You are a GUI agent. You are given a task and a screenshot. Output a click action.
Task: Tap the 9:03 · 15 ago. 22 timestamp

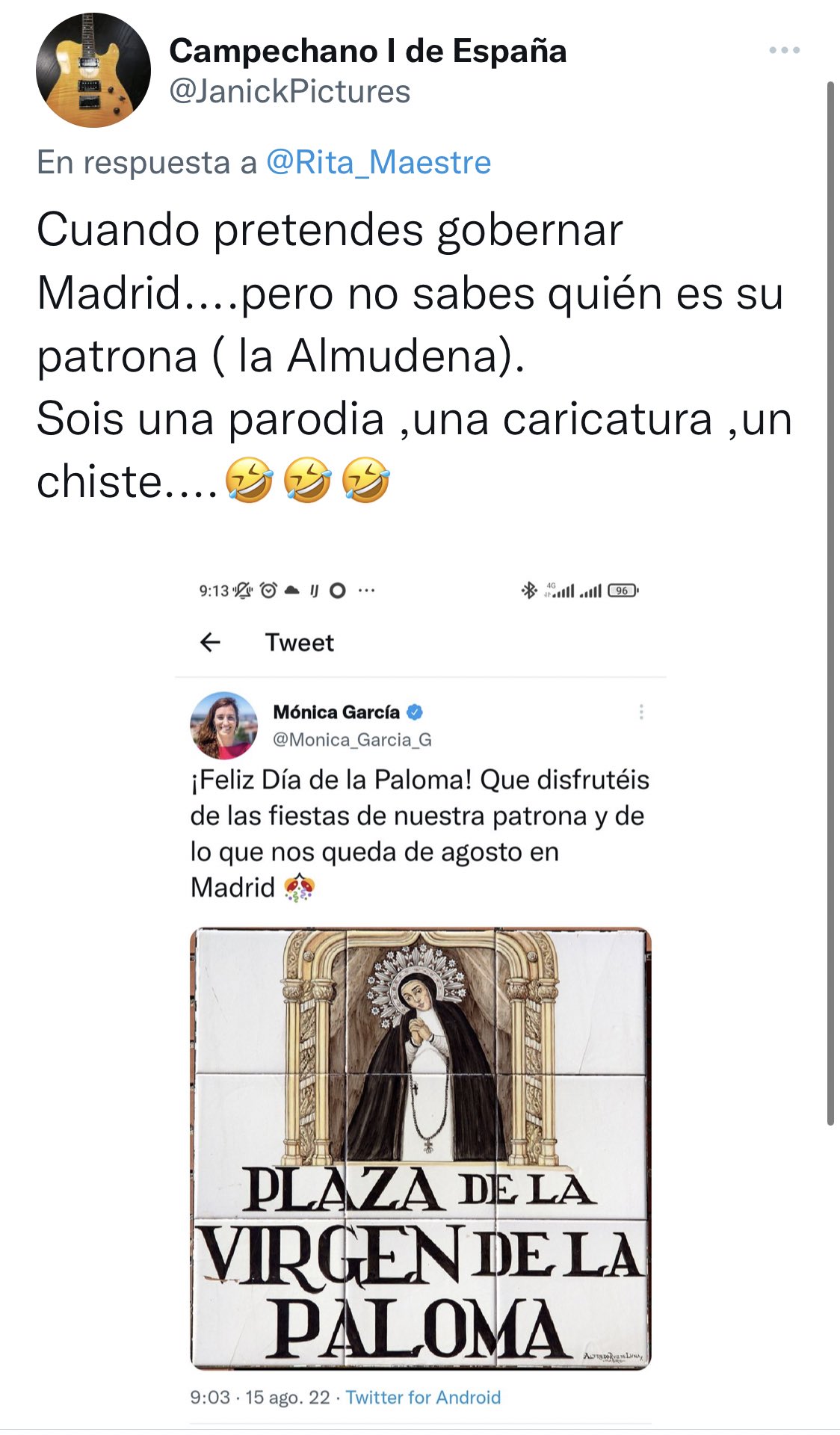[260, 1398]
